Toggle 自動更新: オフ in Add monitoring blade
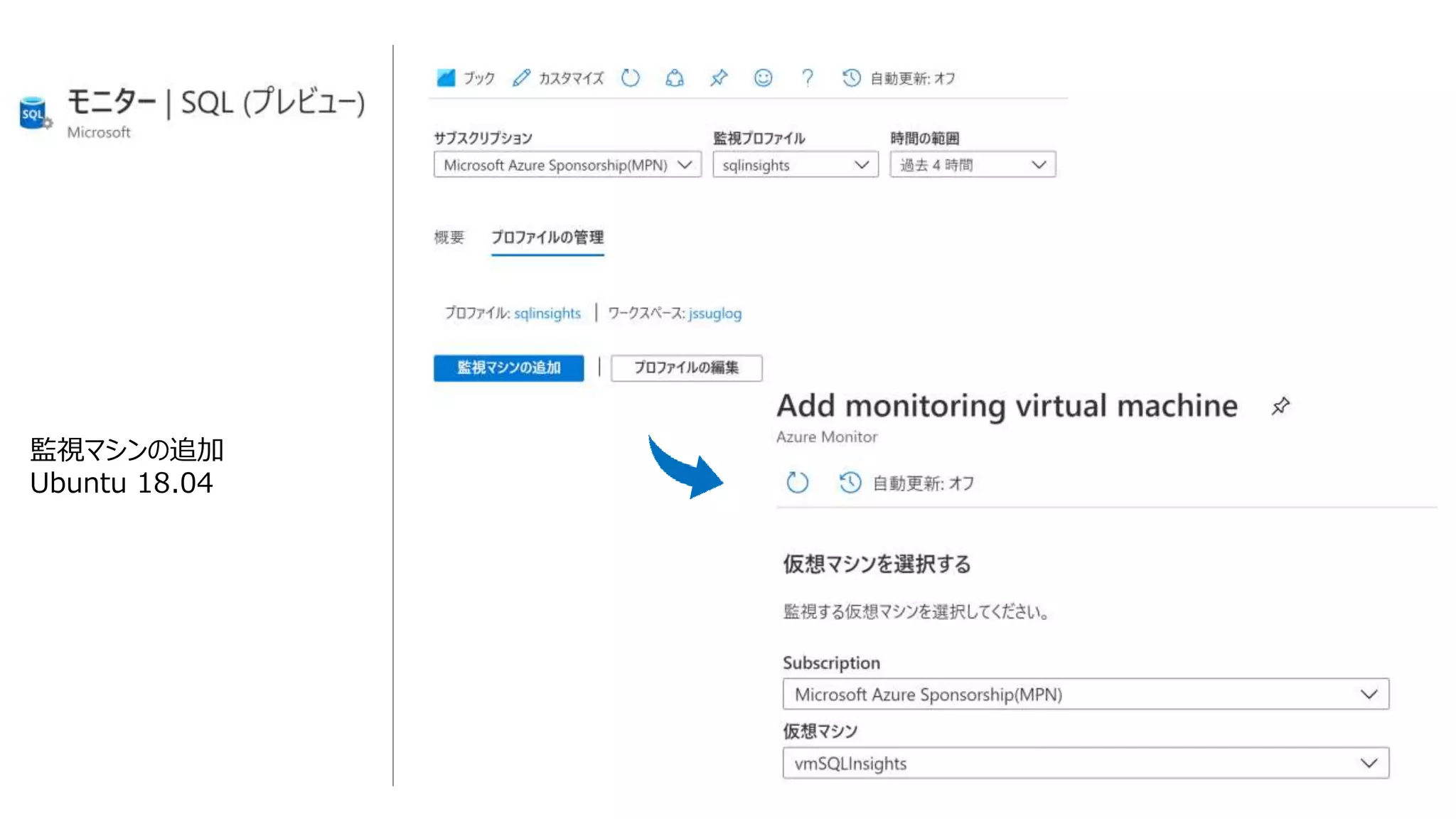This screenshot has width=1456, height=819. [906, 483]
